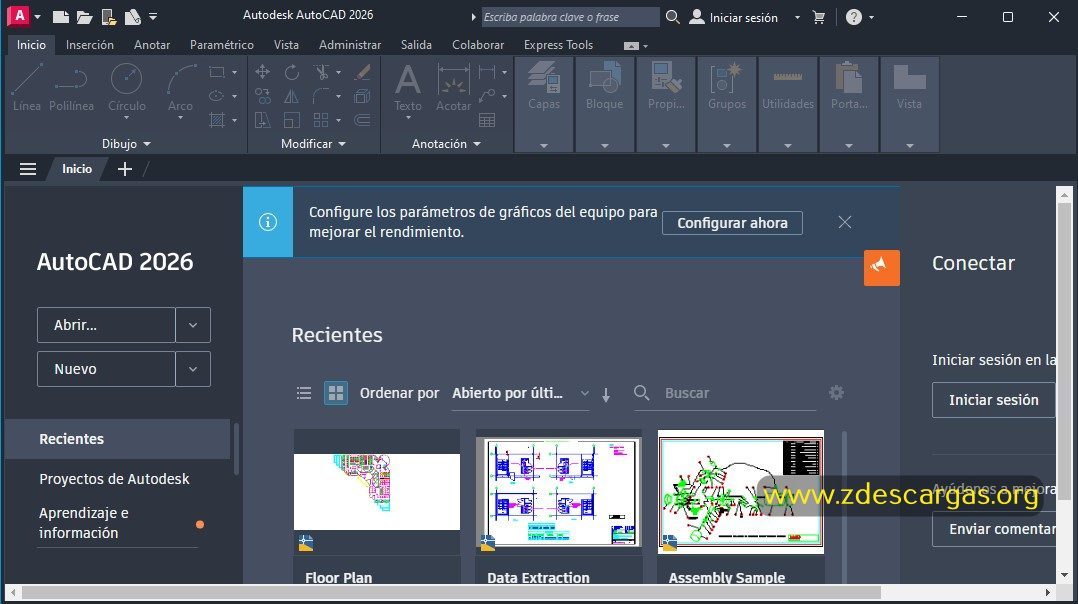Open the Abierto por últi... sort dropdown
Screen dimensions: 1078x604
520,393
